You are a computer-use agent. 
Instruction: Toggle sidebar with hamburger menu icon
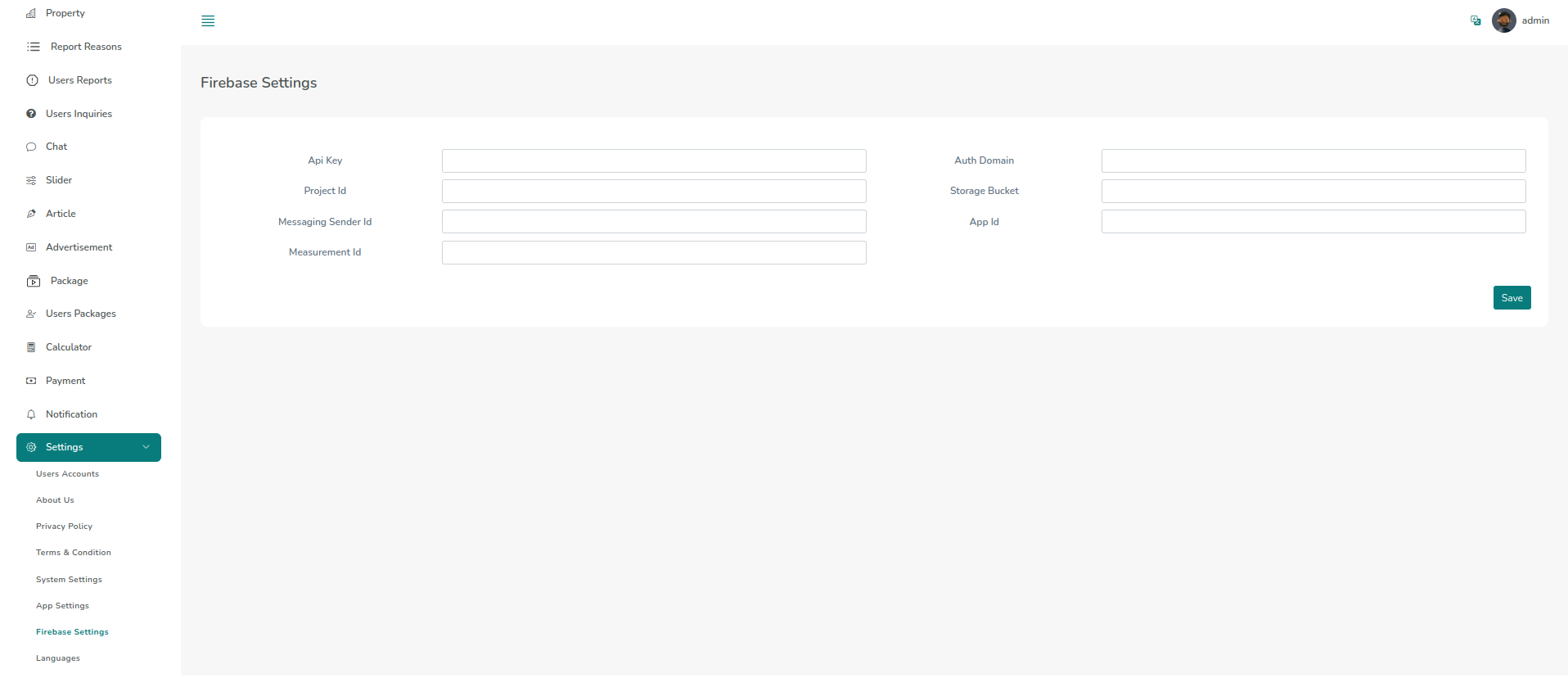pos(208,21)
